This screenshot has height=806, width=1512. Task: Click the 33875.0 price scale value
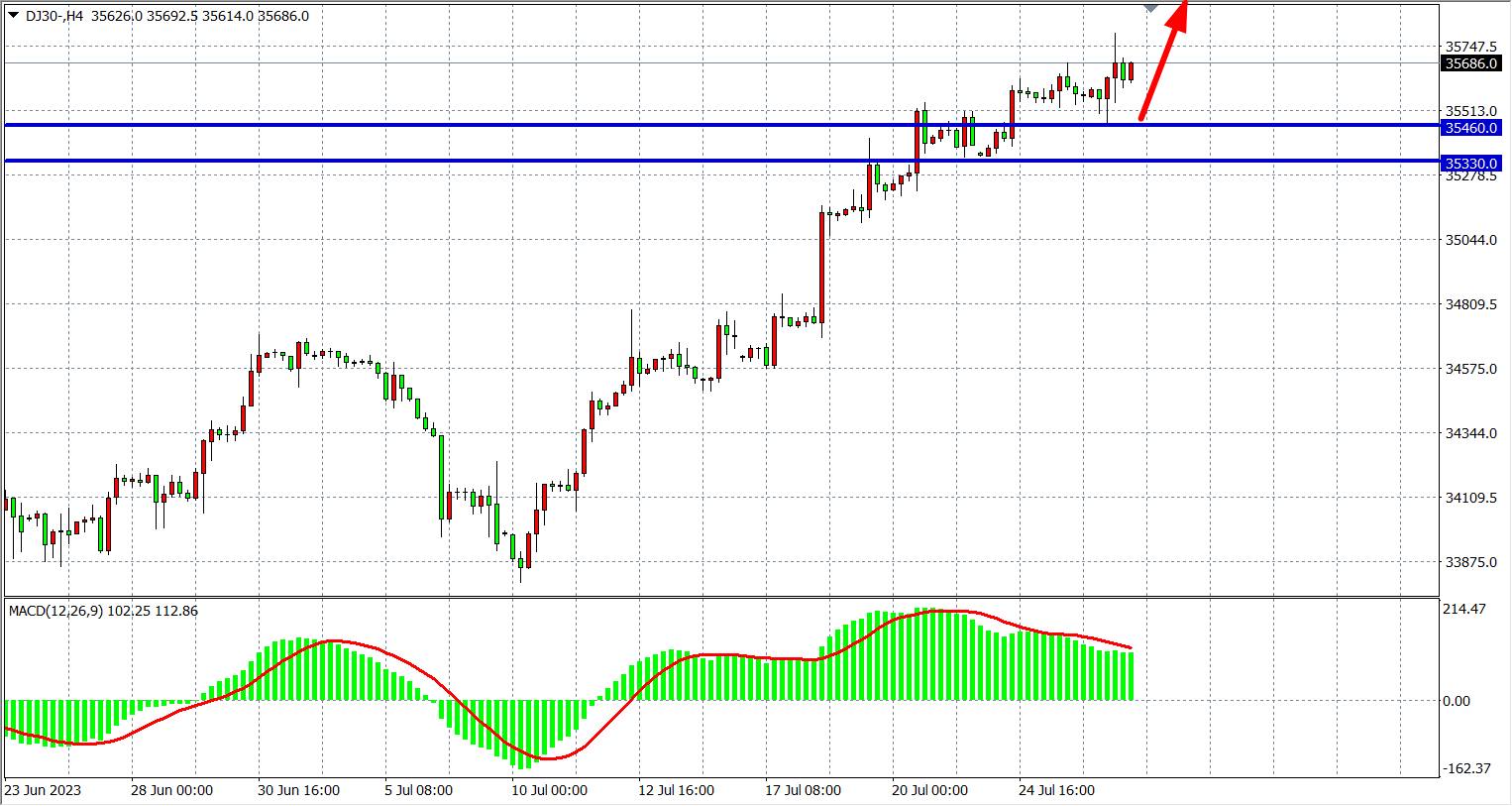point(1470,562)
